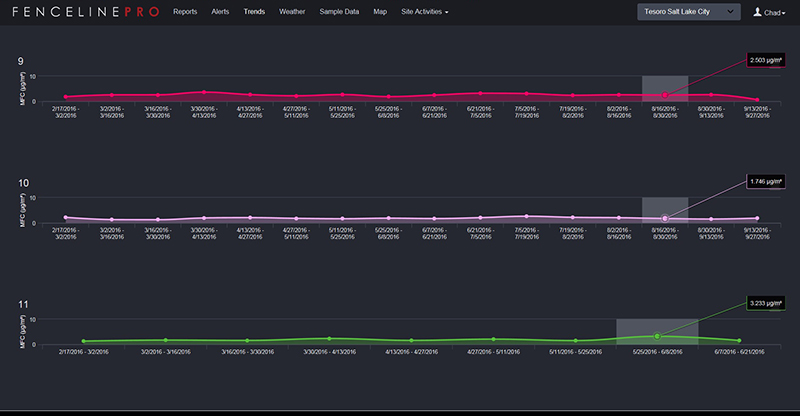Click chart 10 axis label 3/30/2016 - 4/13/2016
Screen dimensions: 800x416
tap(204, 233)
